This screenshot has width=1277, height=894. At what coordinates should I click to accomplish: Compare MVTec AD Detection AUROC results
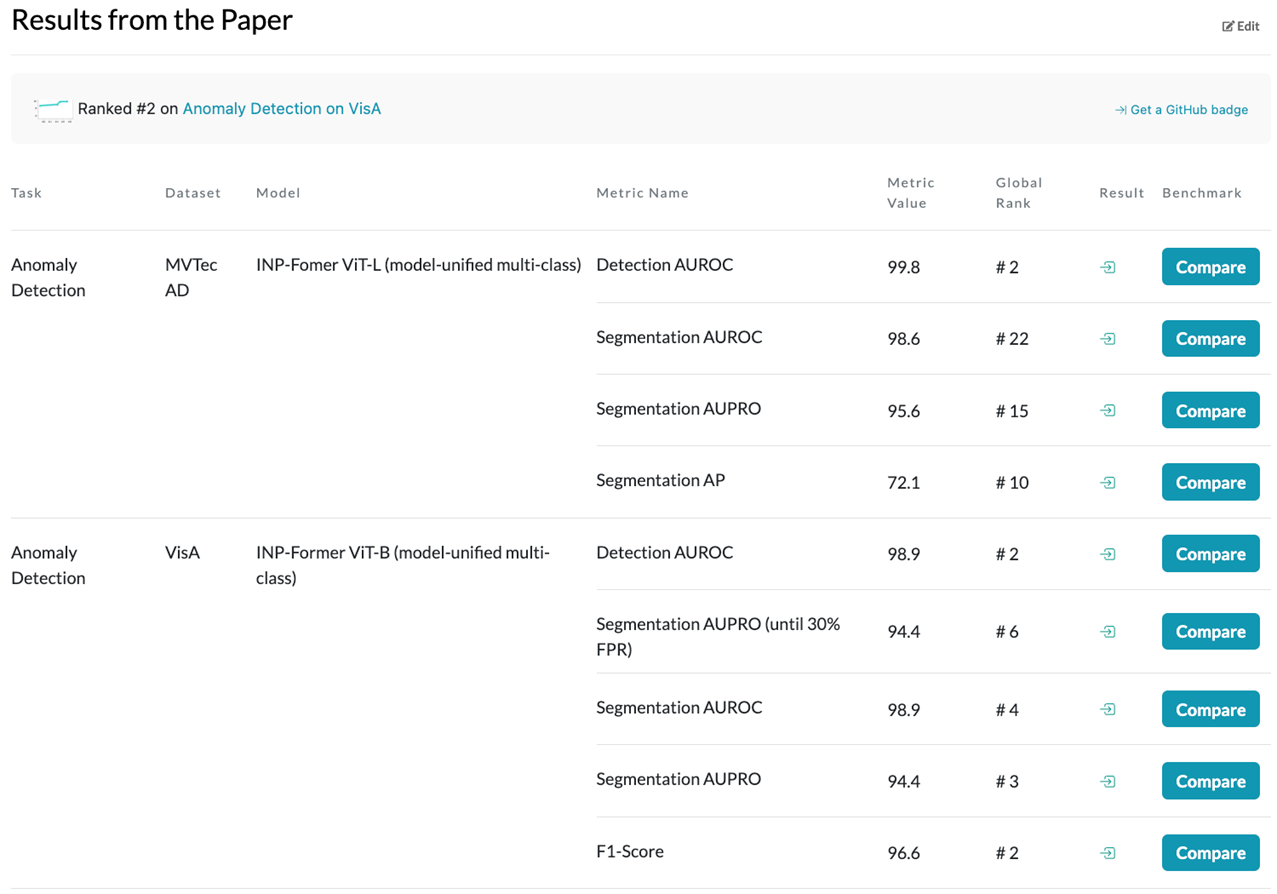point(1210,267)
